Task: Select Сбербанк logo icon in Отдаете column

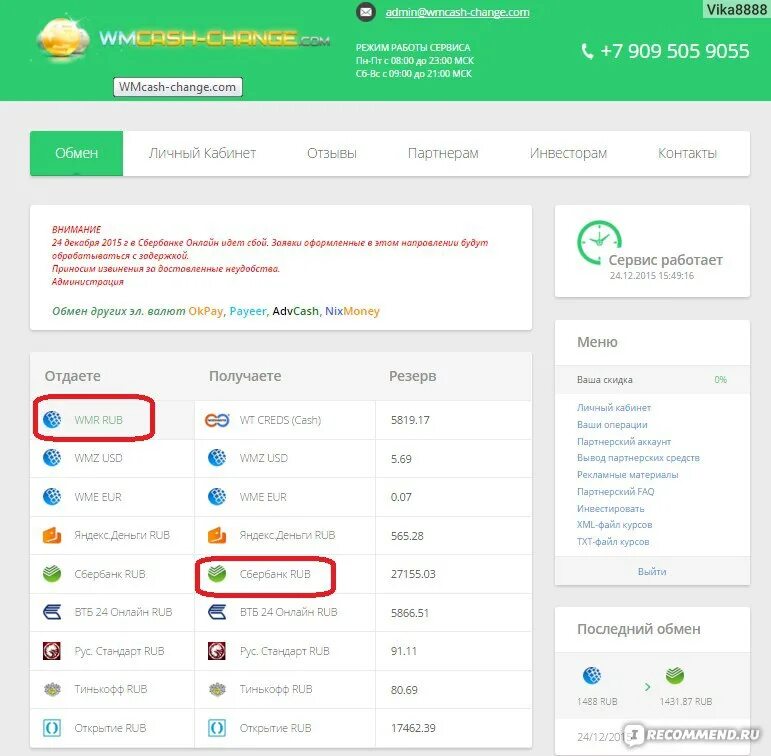Action: pos(52,574)
